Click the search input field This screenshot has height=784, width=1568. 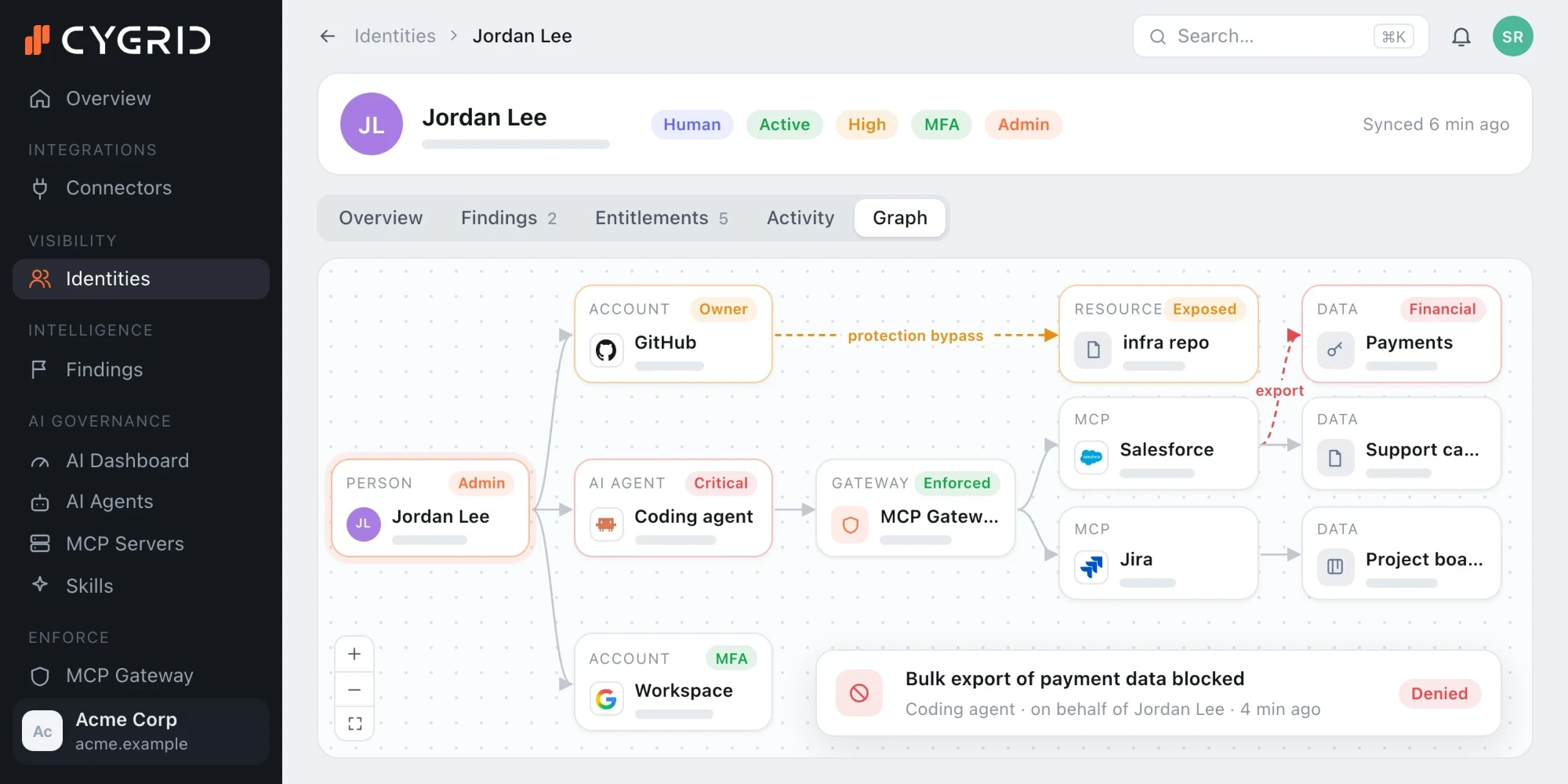[1280, 36]
